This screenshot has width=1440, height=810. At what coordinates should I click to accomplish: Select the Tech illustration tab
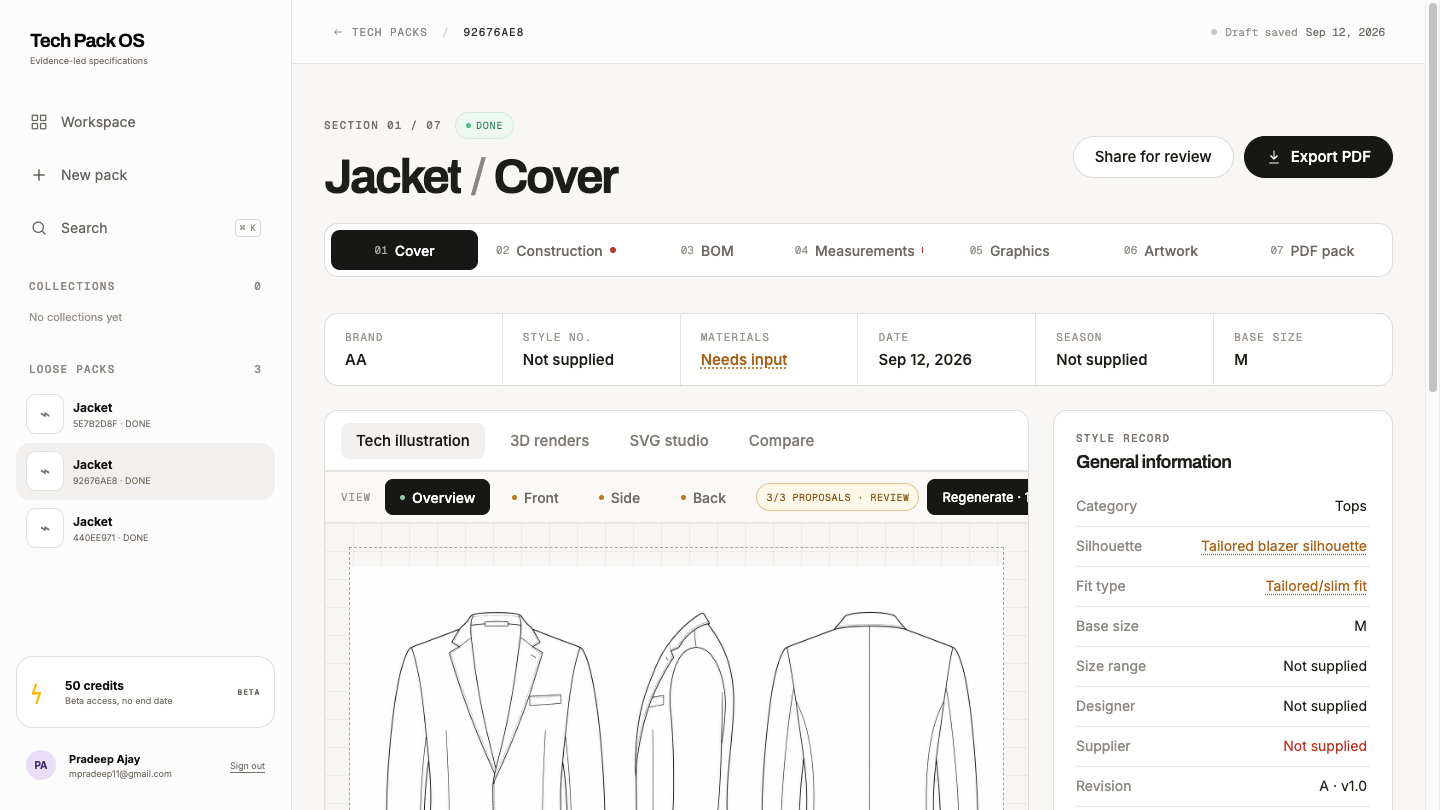pos(413,441)
